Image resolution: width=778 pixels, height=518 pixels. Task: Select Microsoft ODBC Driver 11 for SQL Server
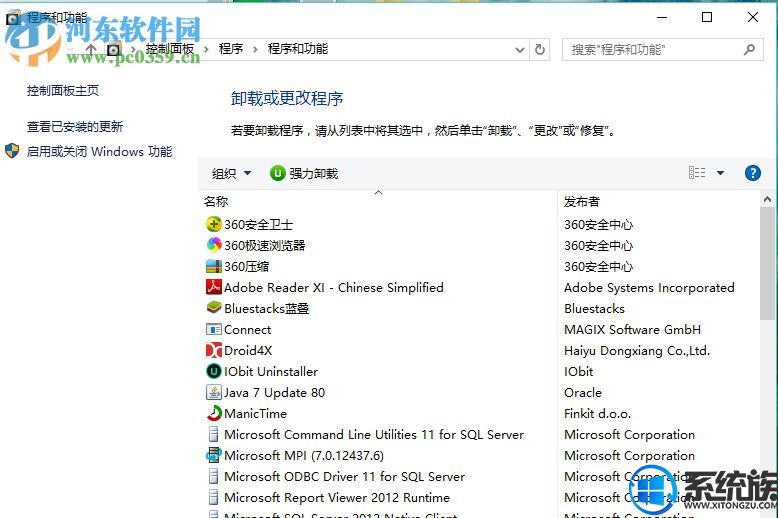tap(344, 476)
